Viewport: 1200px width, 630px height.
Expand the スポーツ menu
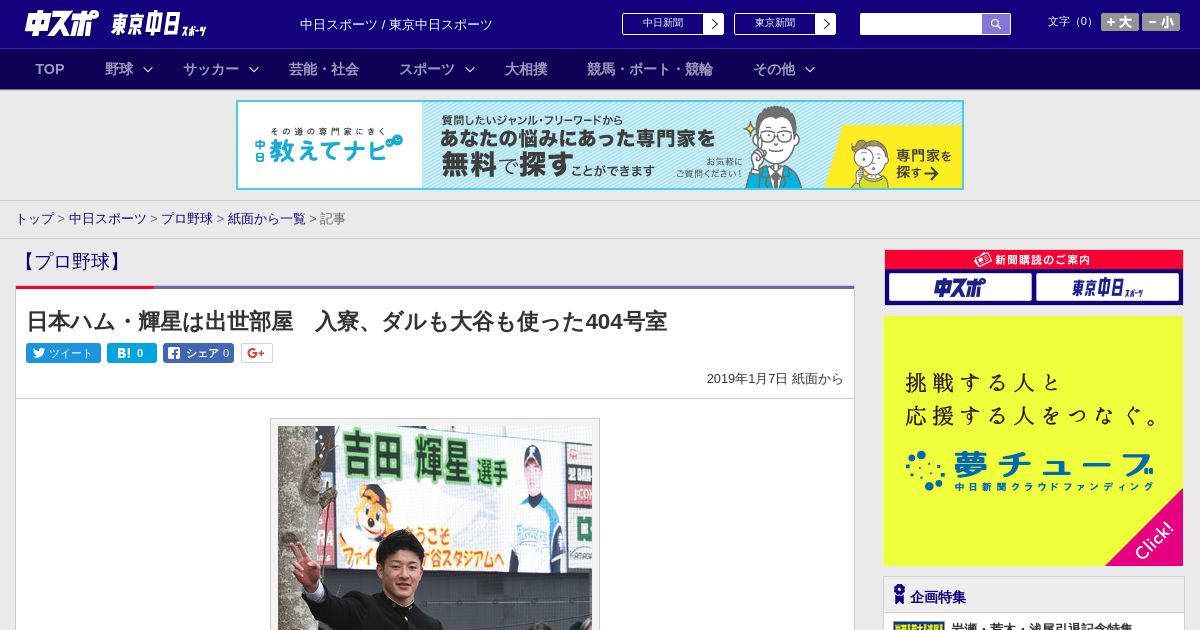(x=437, y=69)
